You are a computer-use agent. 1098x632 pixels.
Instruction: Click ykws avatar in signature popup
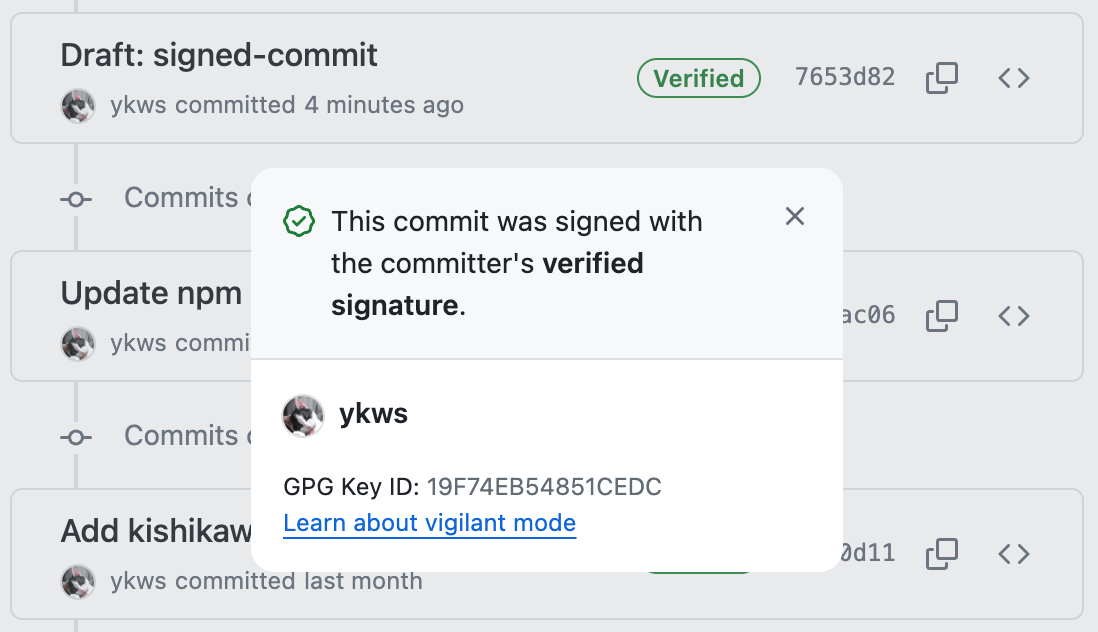(303, 415)
